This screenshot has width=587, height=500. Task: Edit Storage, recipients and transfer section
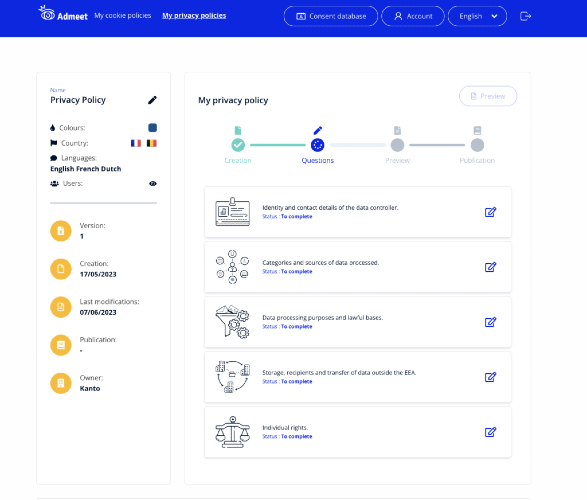pyautogui.click(x=490, y=377)
